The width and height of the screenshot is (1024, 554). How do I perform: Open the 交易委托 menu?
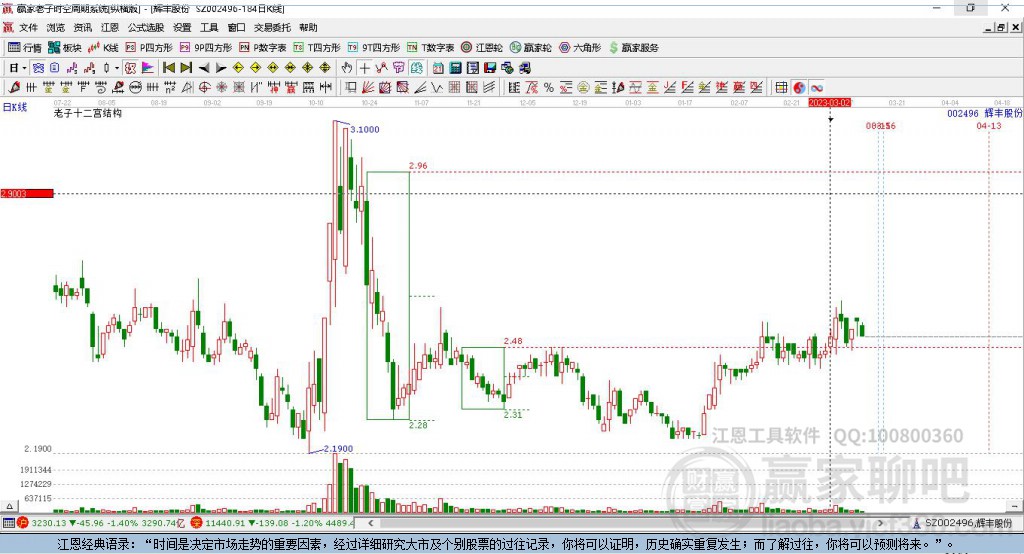pos(272,27)
